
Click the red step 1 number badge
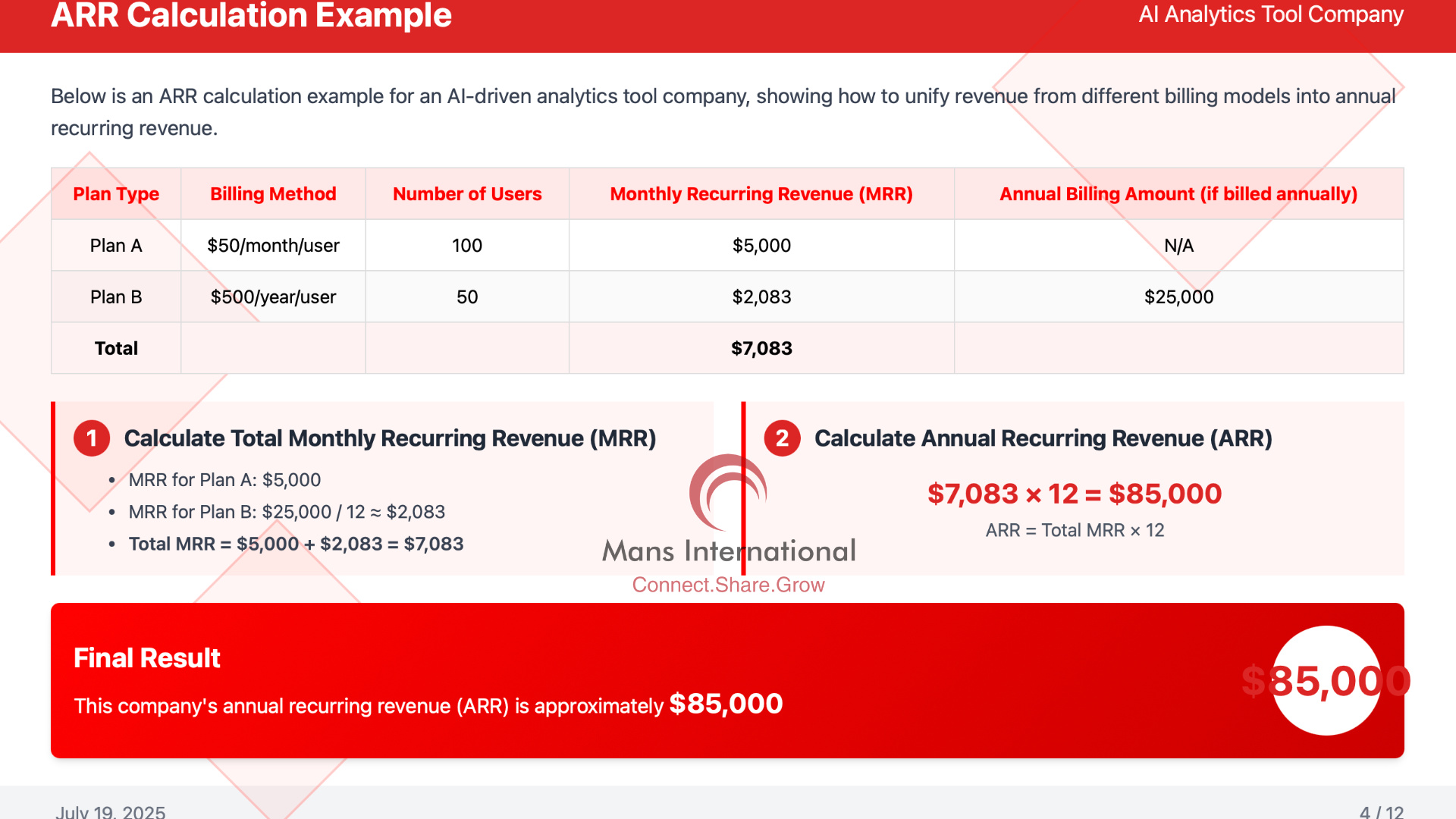tap(92, 438)
